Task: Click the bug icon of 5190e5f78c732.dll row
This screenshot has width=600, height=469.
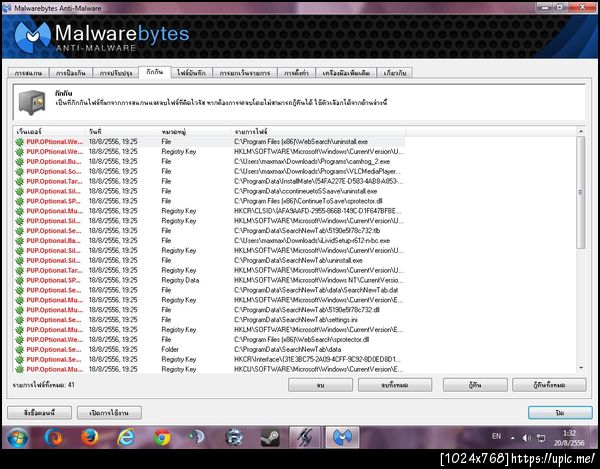Action: pyautogui.click(x=19, y=310)
